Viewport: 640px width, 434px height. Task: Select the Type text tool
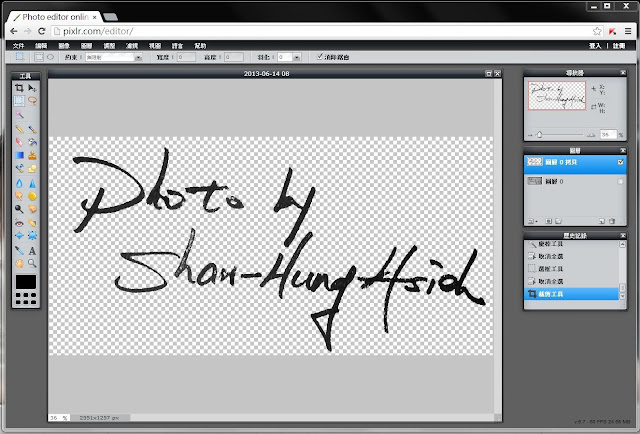click(32, 250)
